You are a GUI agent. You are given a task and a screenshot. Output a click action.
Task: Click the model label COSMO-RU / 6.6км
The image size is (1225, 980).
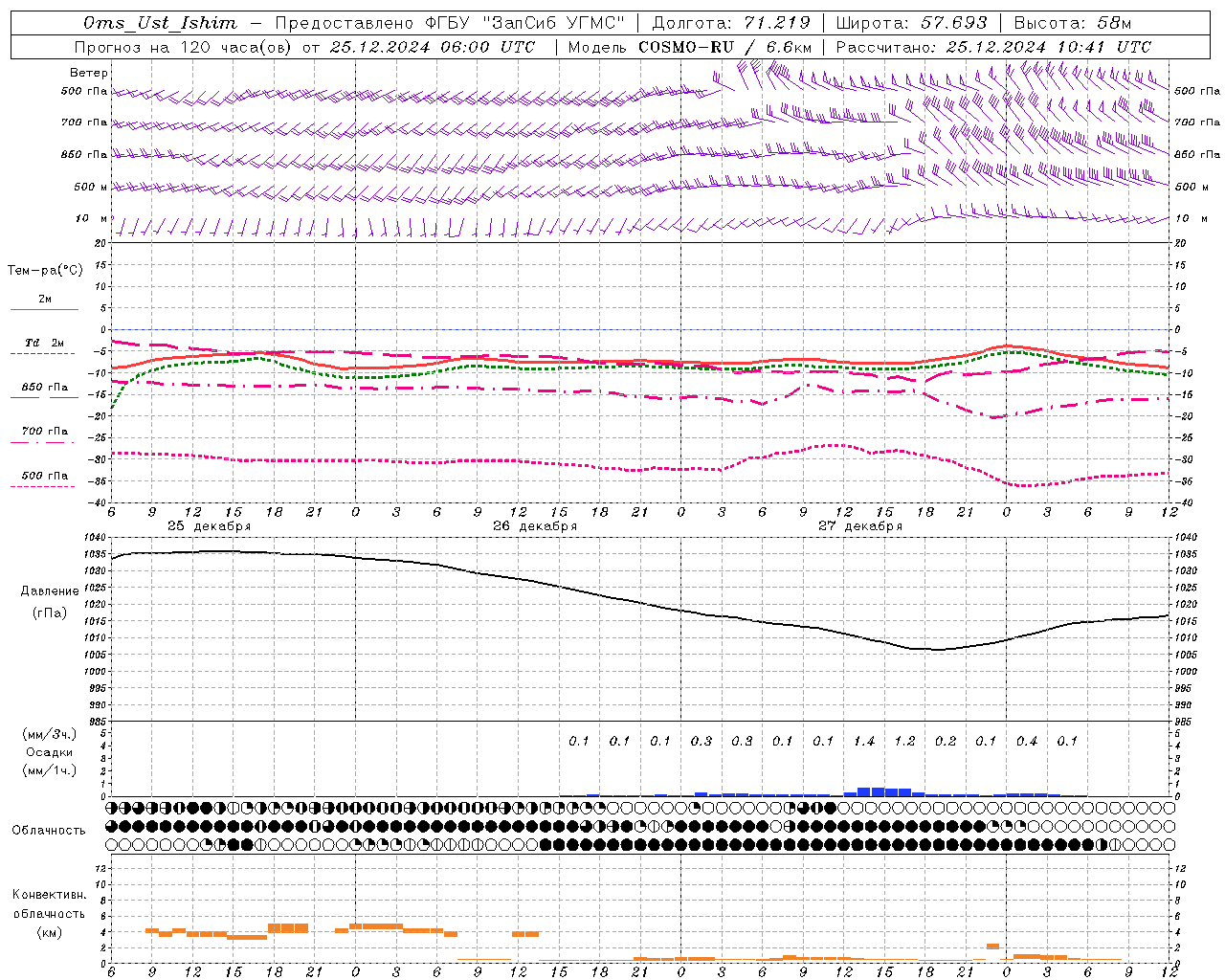(x=725, y=47)
